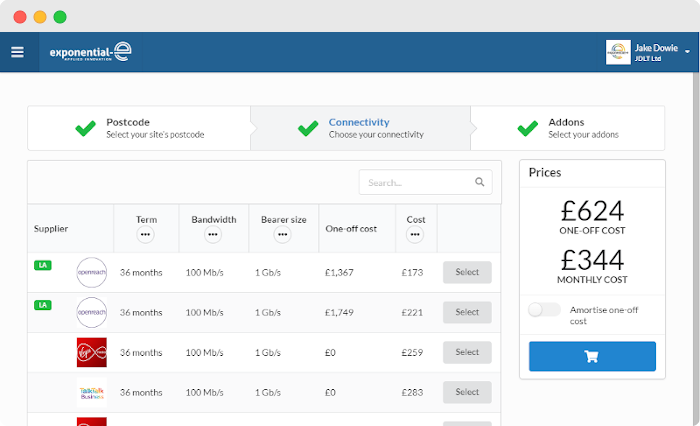This screenshot has width=700, height=426.
Task: Open the hamburger navigation menu
Action: point(17,52)
